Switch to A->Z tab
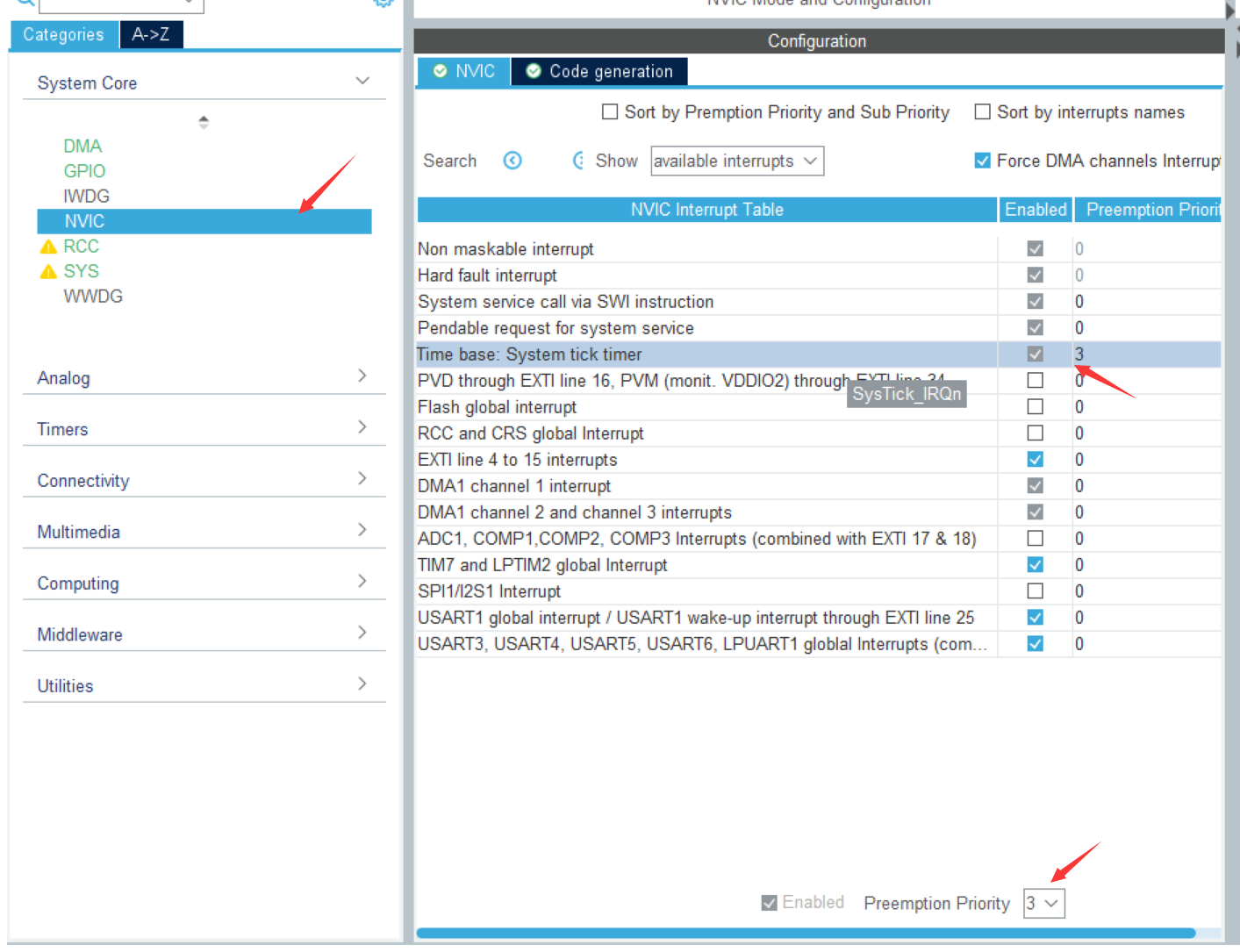The height and width of the screenshot is (952, 1240). [151, 34]
